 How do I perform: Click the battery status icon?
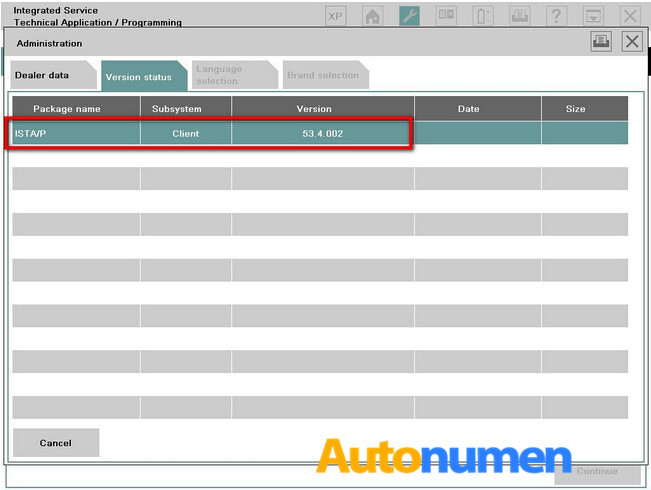point(482,17)
